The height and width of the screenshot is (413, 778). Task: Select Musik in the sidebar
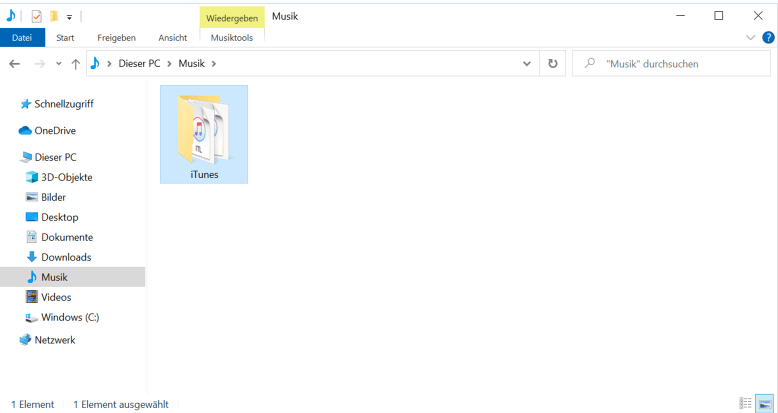(x=72, y=277)
